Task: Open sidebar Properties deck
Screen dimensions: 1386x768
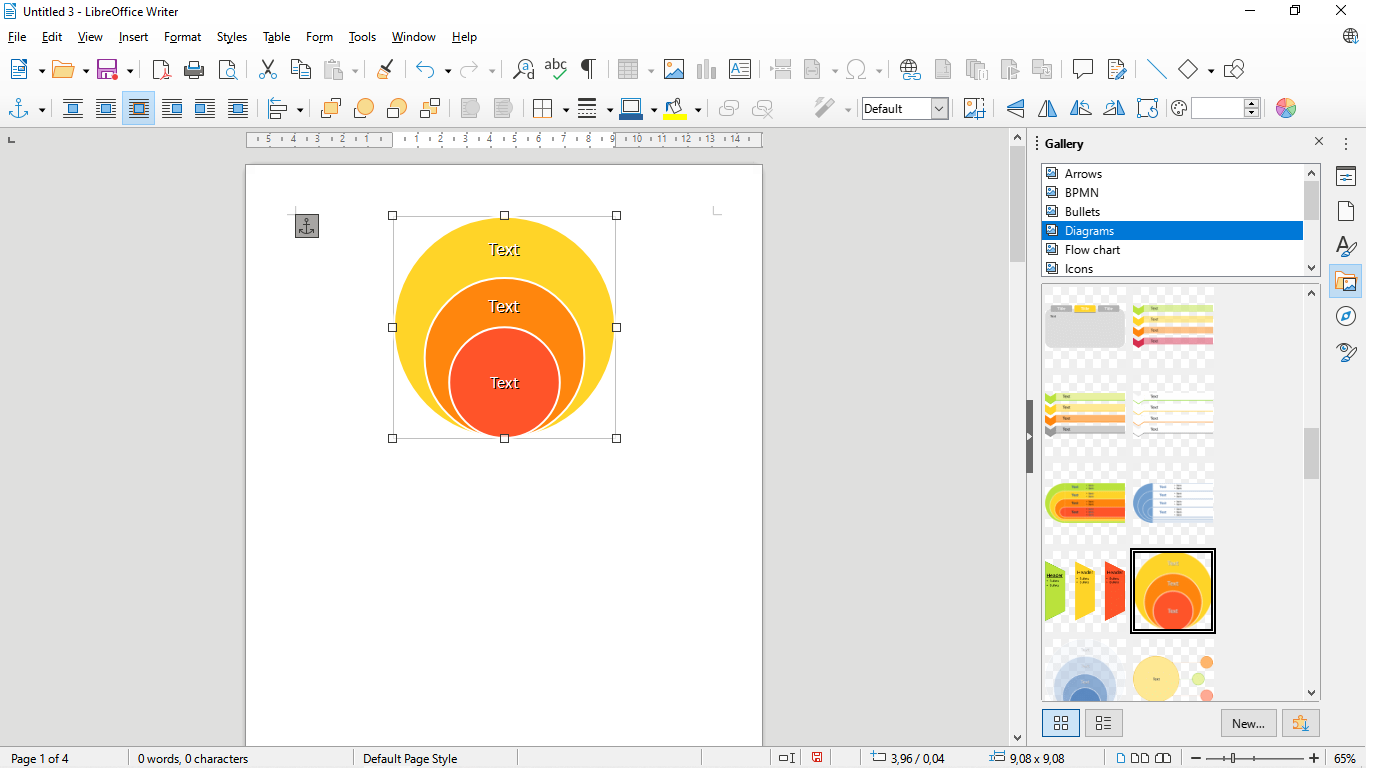Action: [1346, 177]
